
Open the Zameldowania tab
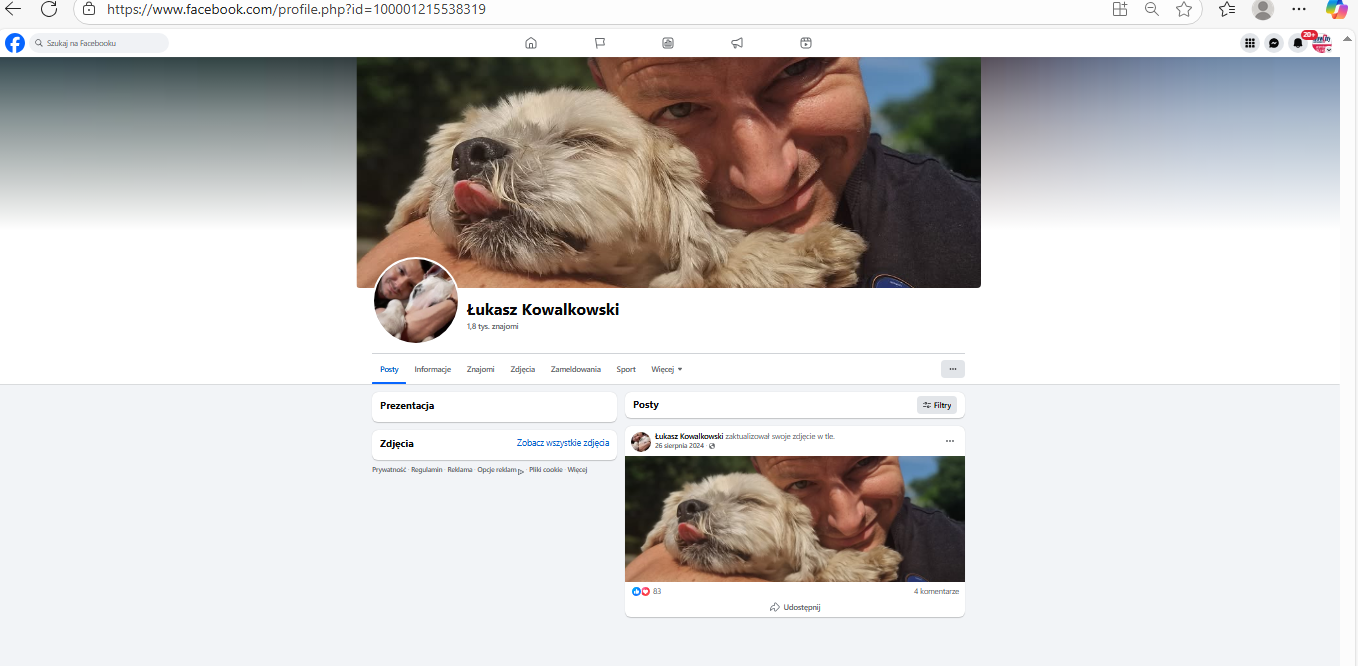click(575, 369)
